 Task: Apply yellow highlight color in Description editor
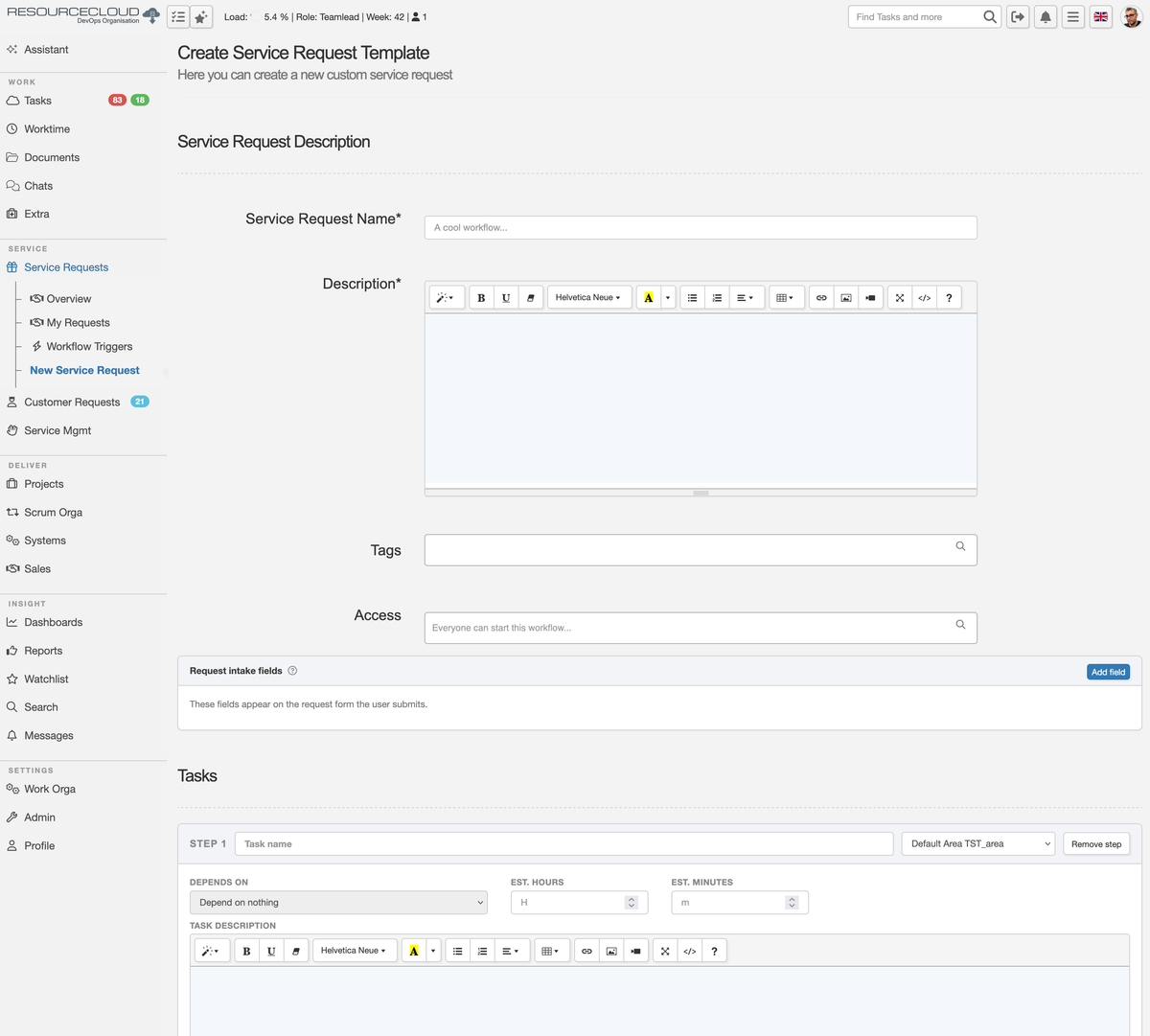point(649,298)
